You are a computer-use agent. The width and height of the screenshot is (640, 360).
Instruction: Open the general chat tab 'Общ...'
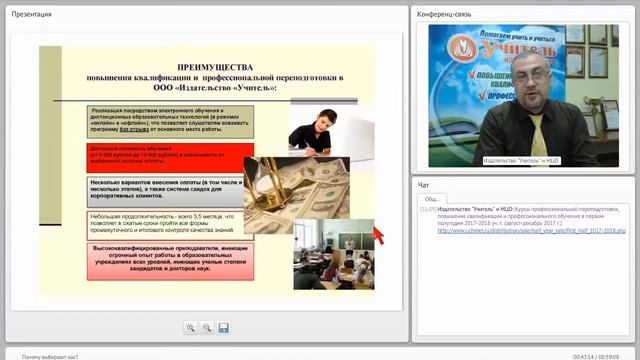pyautogui.click(x=432, y=199)
